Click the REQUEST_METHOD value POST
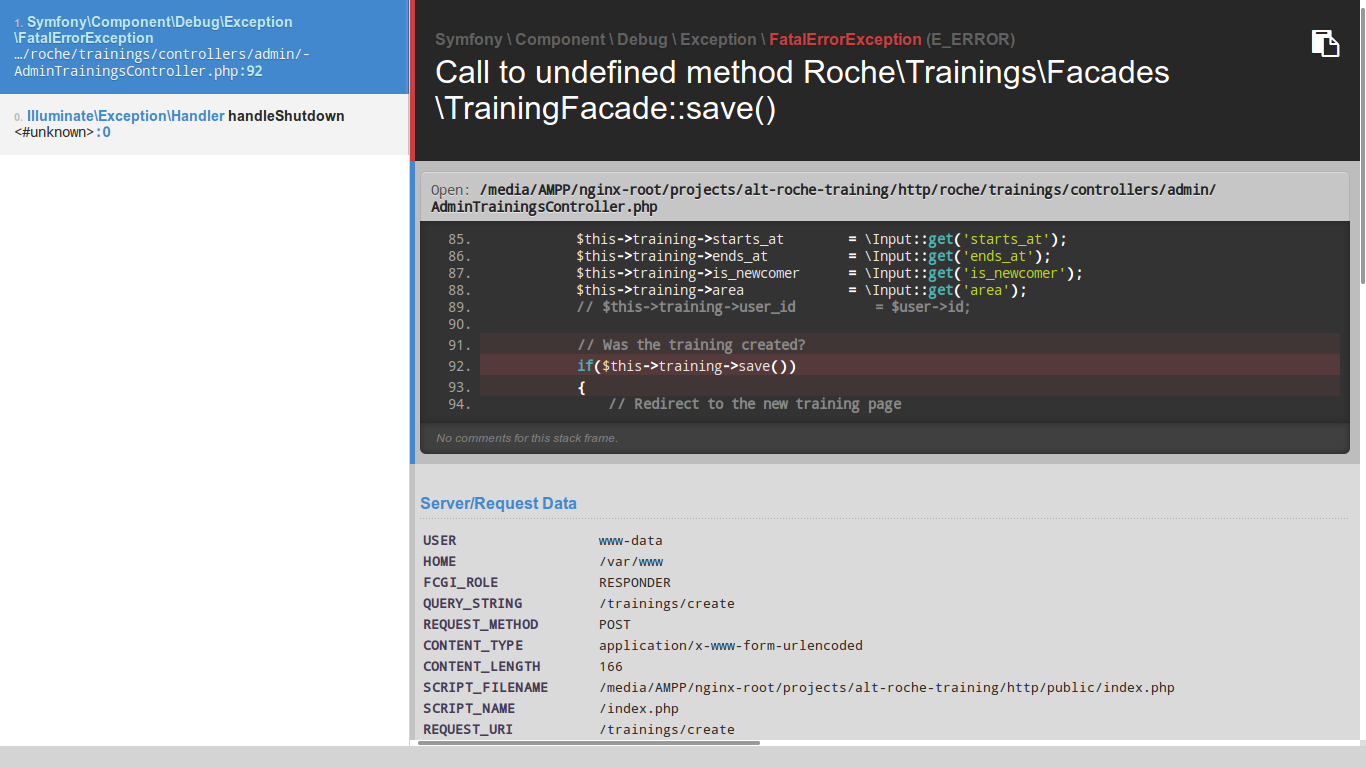 614,624
